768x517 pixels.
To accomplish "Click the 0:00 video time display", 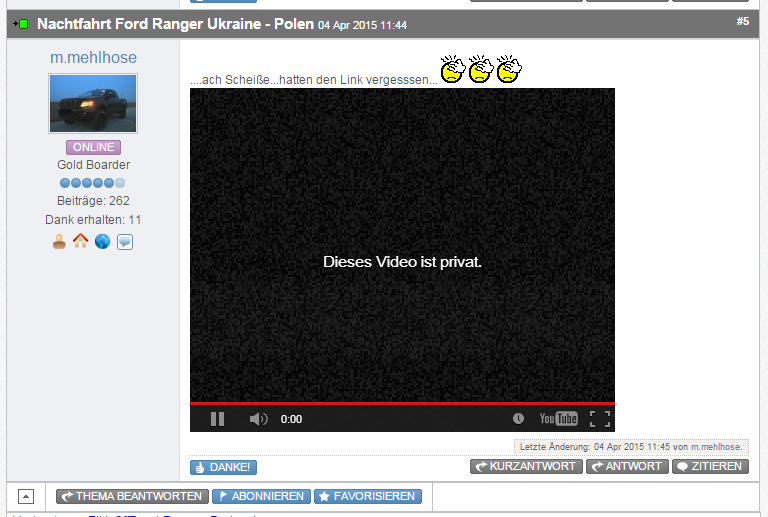I will (291, 419).
